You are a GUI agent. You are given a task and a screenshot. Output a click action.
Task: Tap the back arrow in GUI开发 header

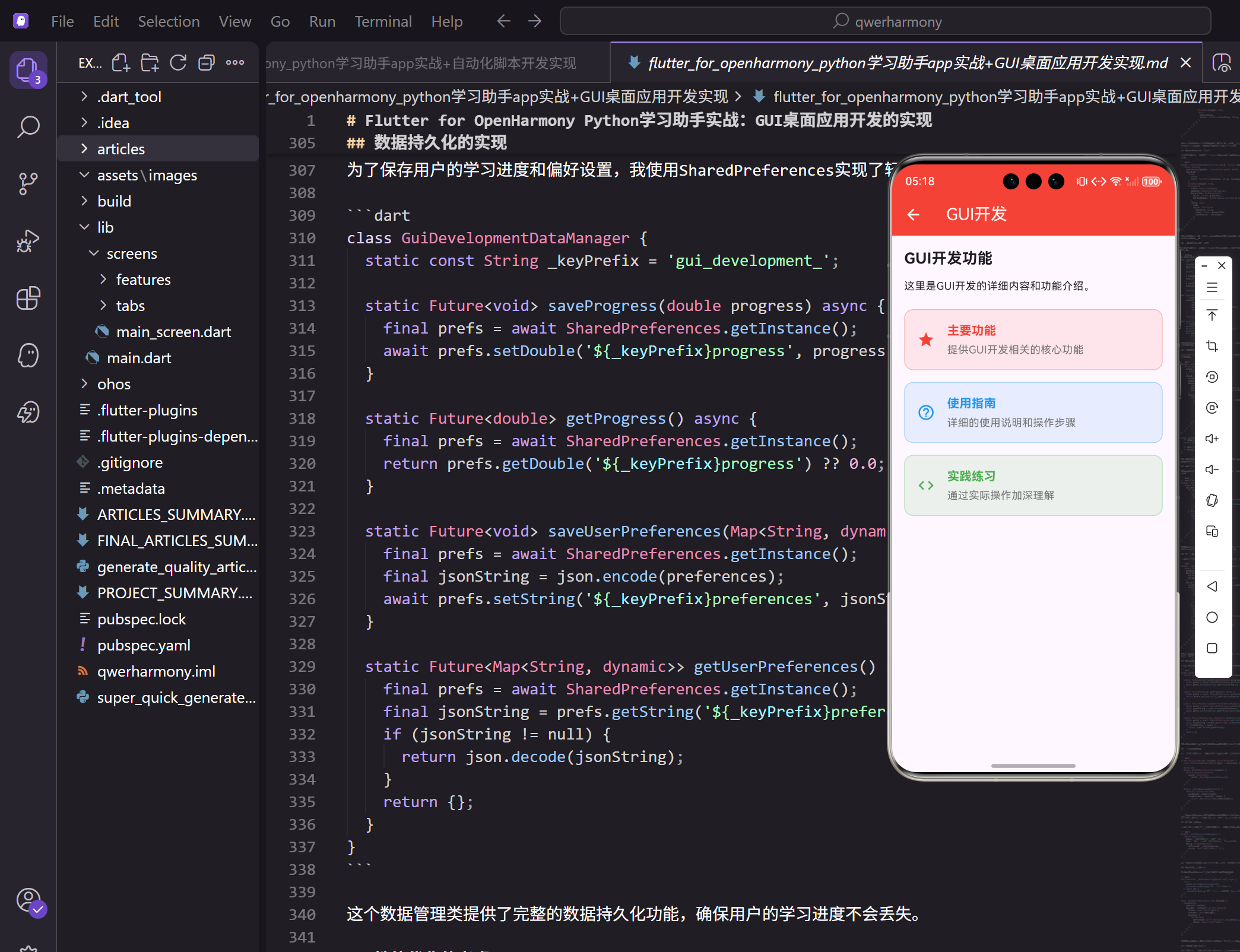click(x=914, y=214)
